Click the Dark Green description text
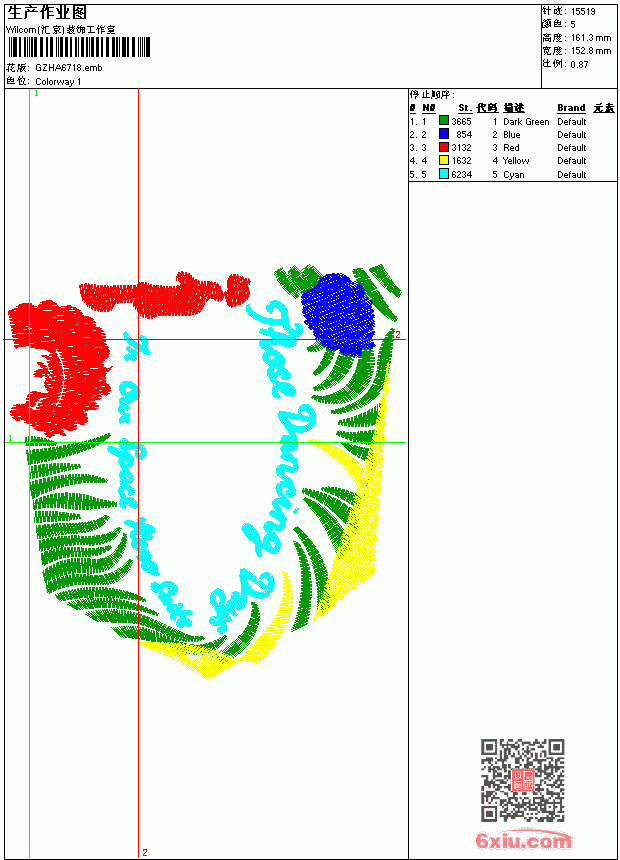The image size is (620, 860). tap(526, 122)
